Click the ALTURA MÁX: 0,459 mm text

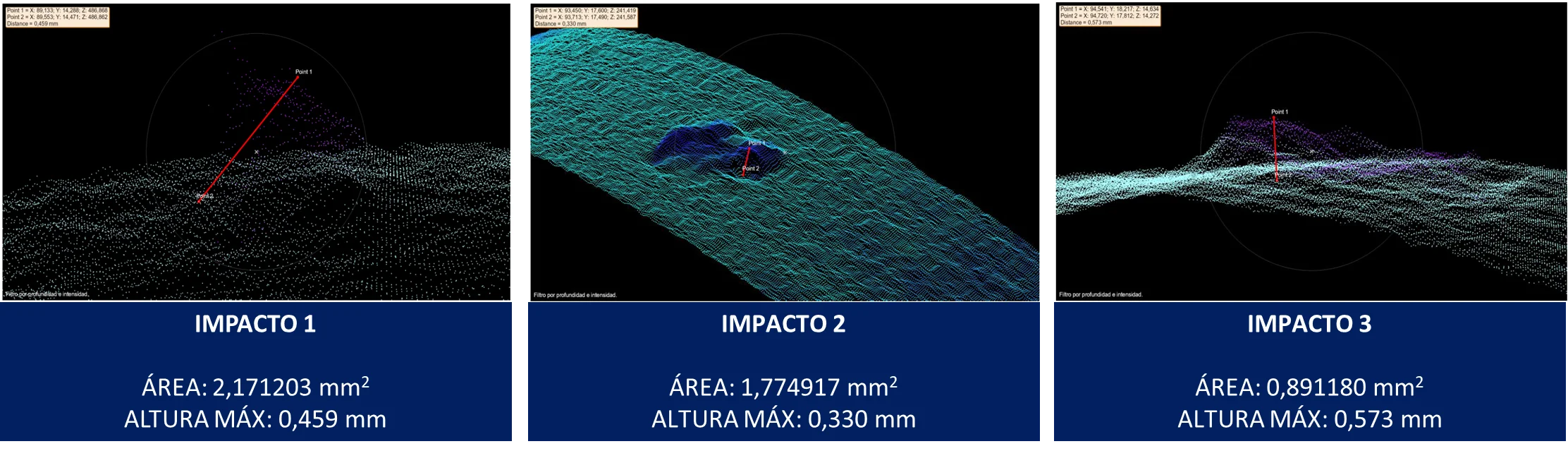255,419
